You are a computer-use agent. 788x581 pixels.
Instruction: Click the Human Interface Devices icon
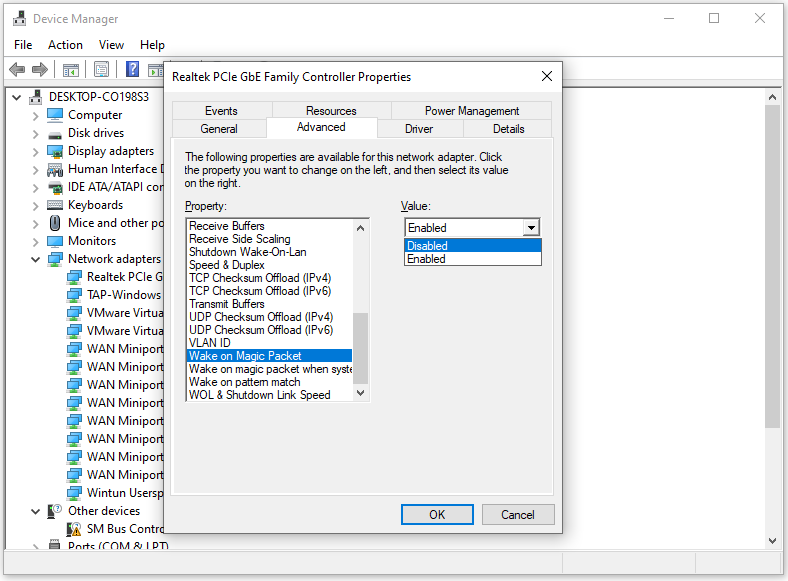pos(55,170)
